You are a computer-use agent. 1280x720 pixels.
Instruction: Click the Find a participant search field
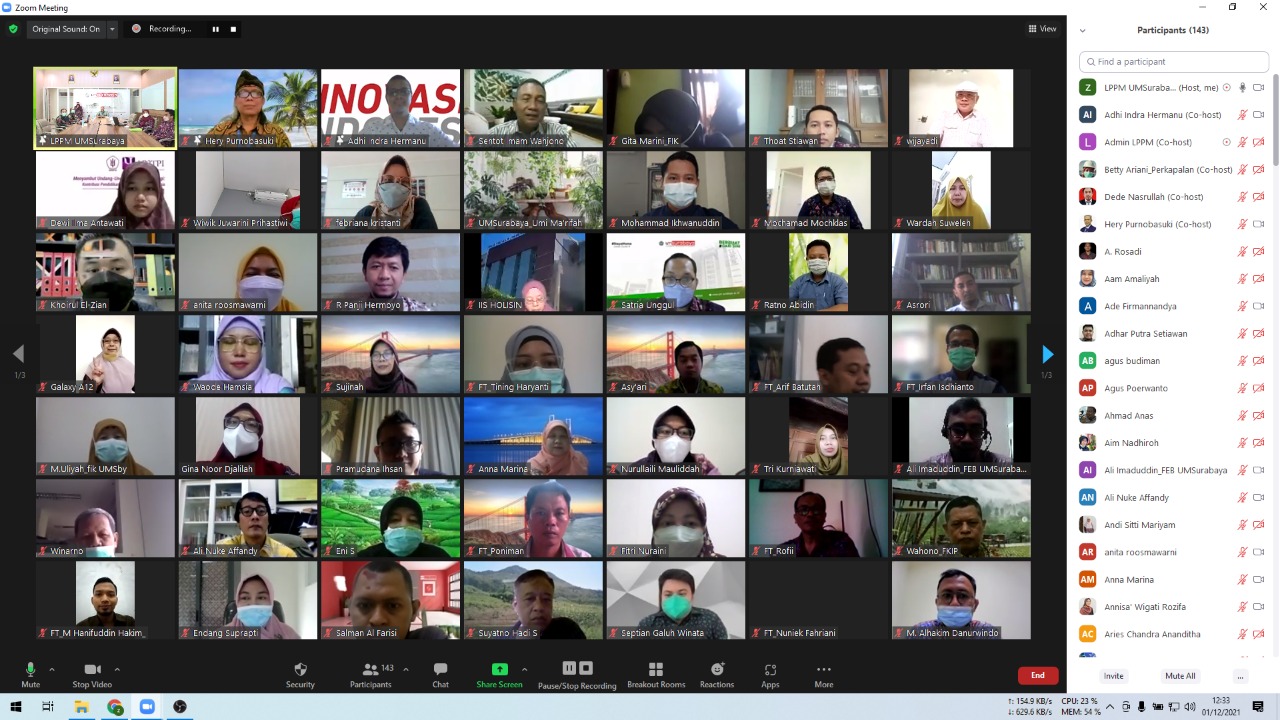[x=1174, y=62]
